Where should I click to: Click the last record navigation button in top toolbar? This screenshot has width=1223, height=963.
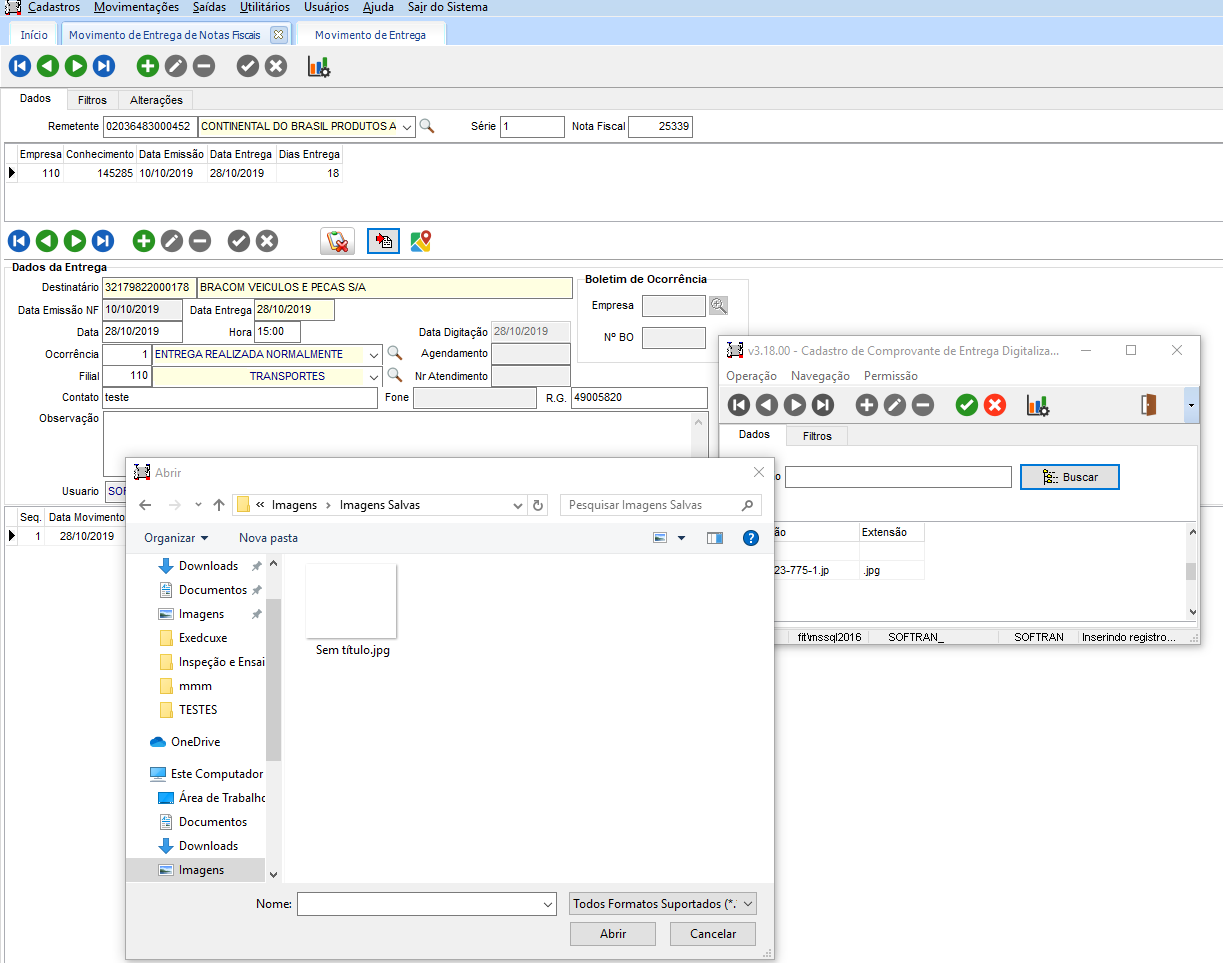(104, 67)
